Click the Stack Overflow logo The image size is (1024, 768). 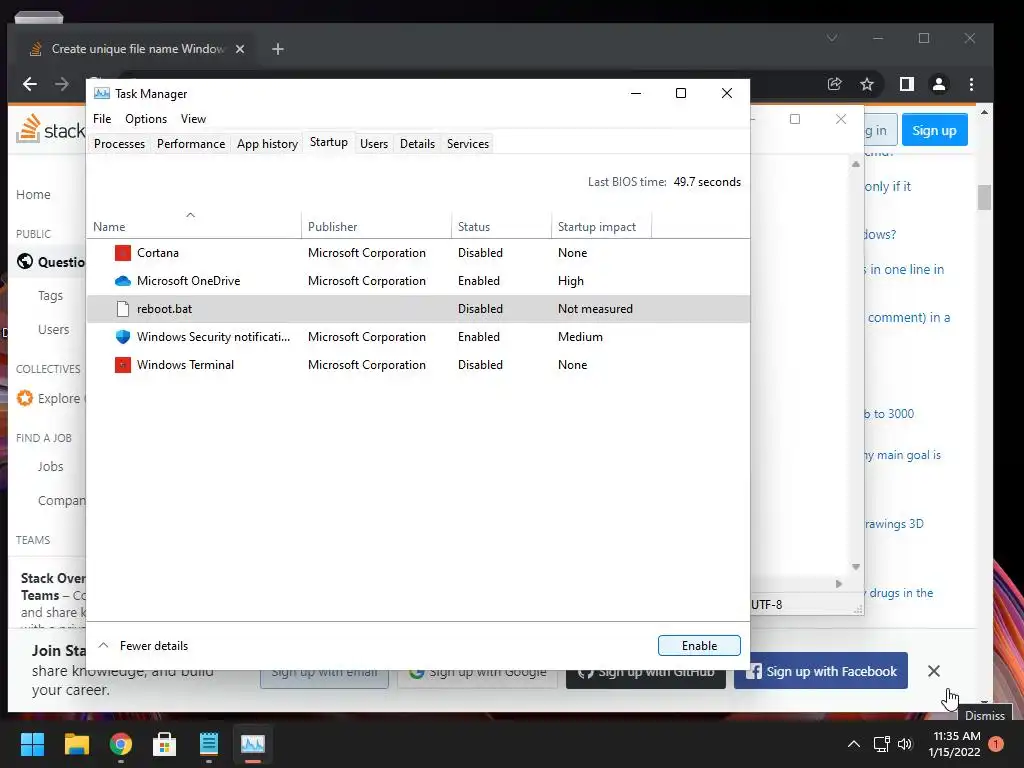point(50,129)
